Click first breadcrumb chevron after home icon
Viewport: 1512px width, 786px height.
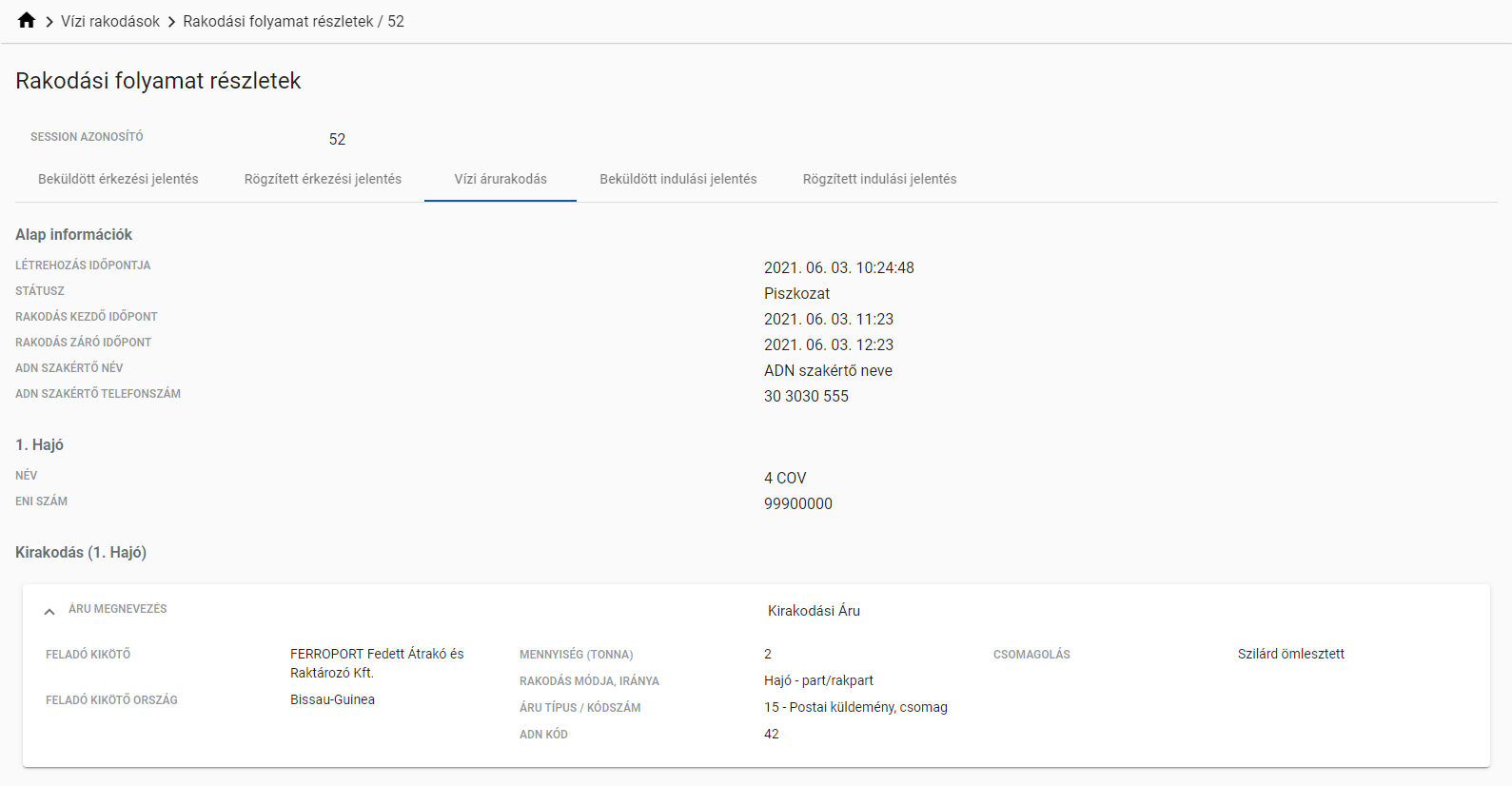[49, 22]
